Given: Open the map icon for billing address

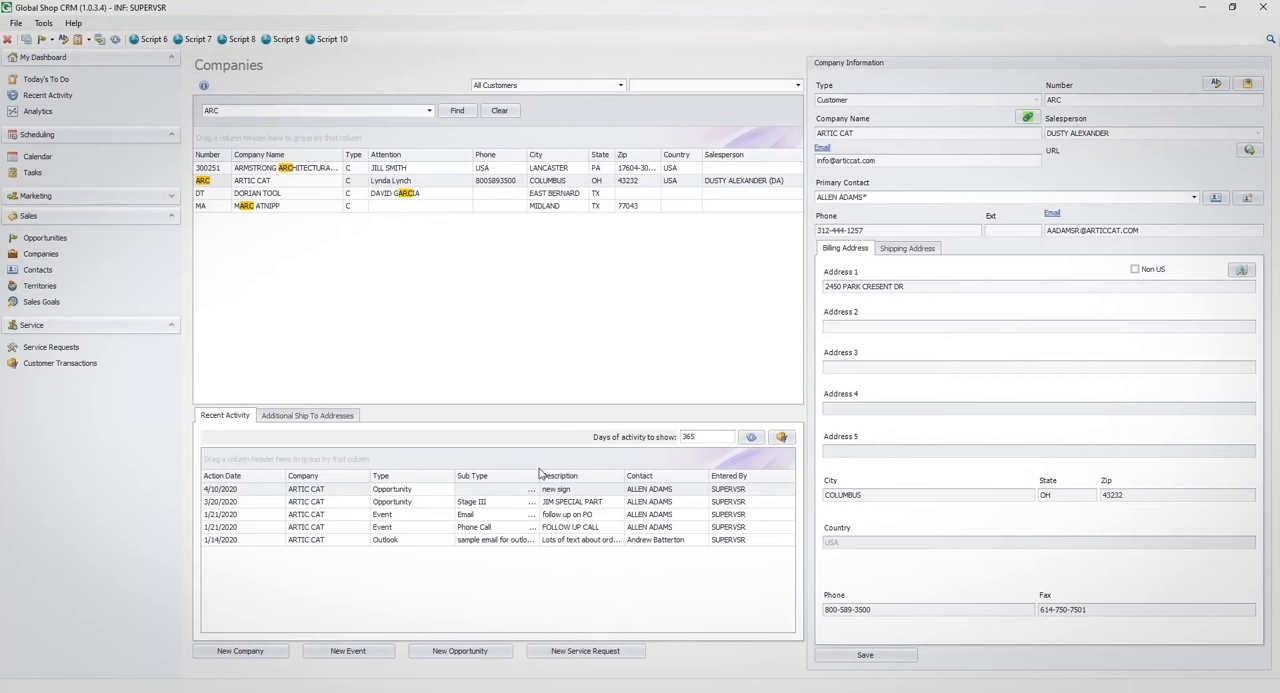Looking at the screenshot, I should click(1242, 270).
